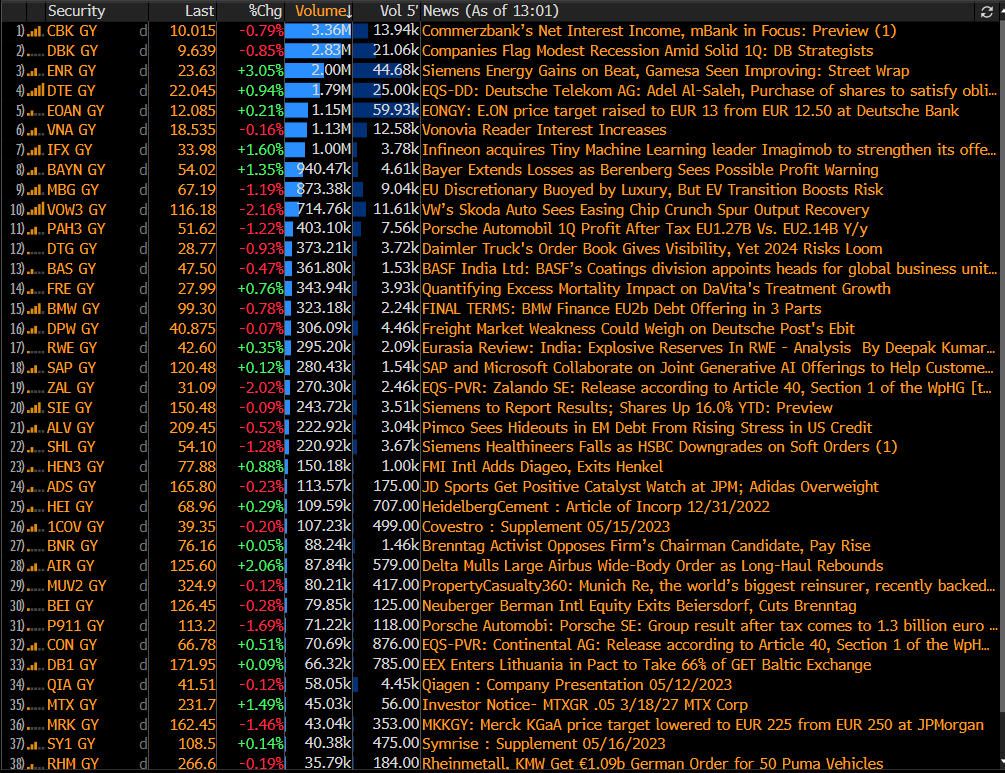Screen dimensions: 1005x773
Task: Click the last price 324.9 for MUV2 GY
Action: (x=197, y=586)
